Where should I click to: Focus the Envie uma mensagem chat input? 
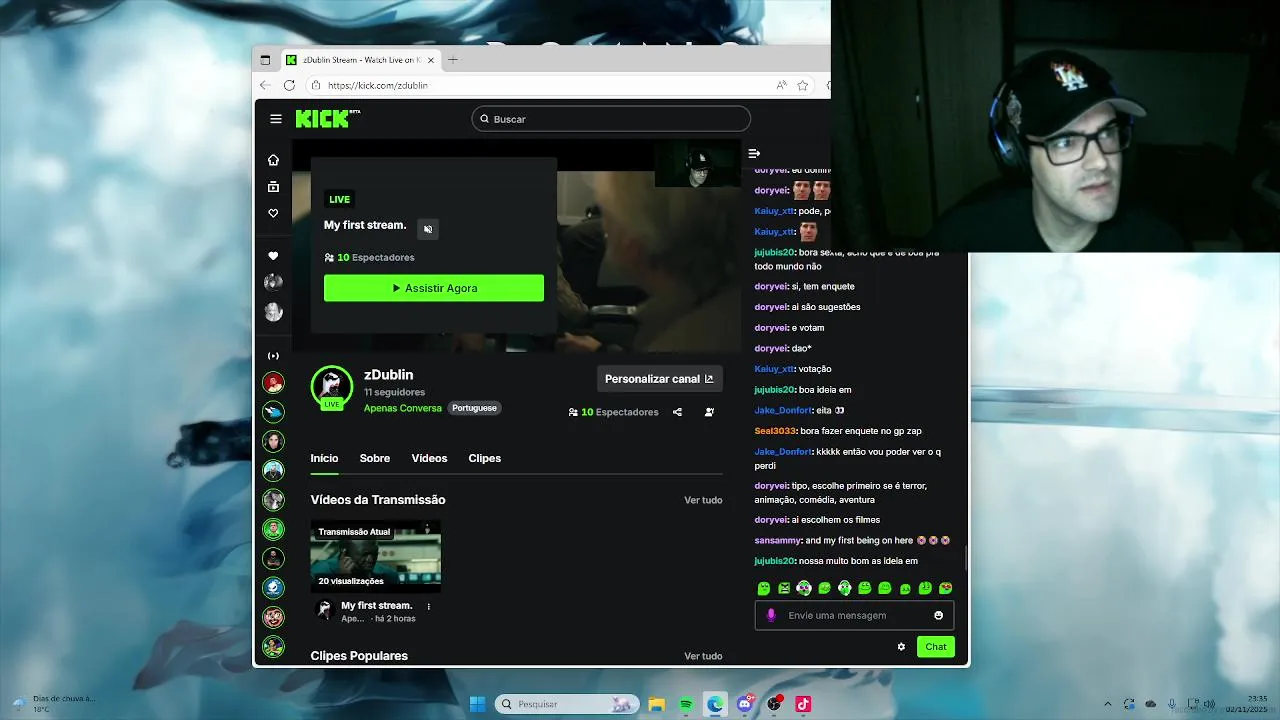tap(853, 615)
